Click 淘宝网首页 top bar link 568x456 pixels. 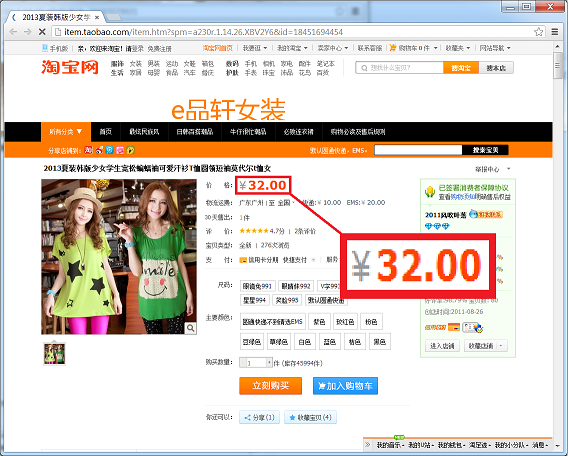click(x=218, y=48)
